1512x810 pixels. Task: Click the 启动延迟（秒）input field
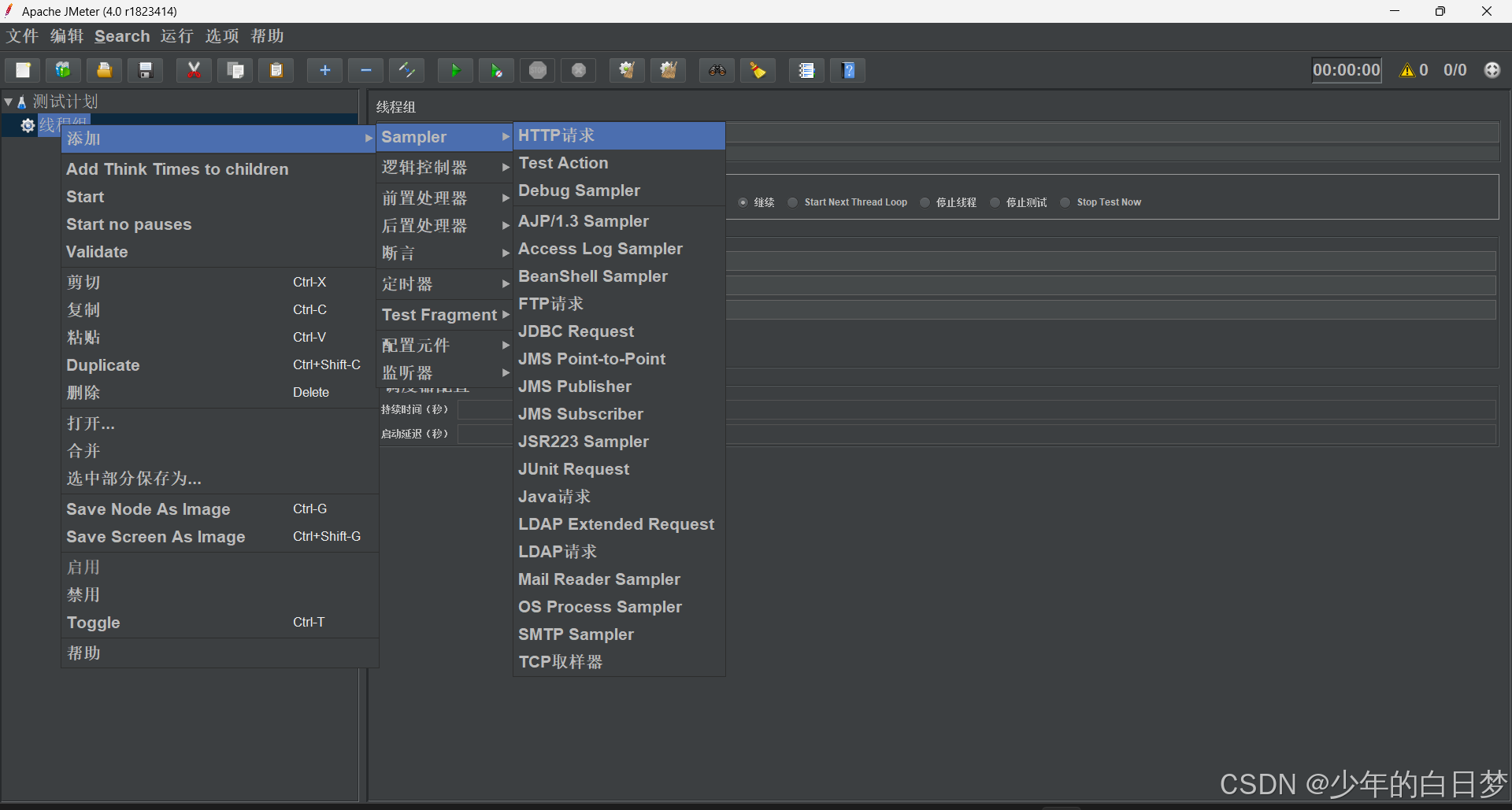coord(976,435)
